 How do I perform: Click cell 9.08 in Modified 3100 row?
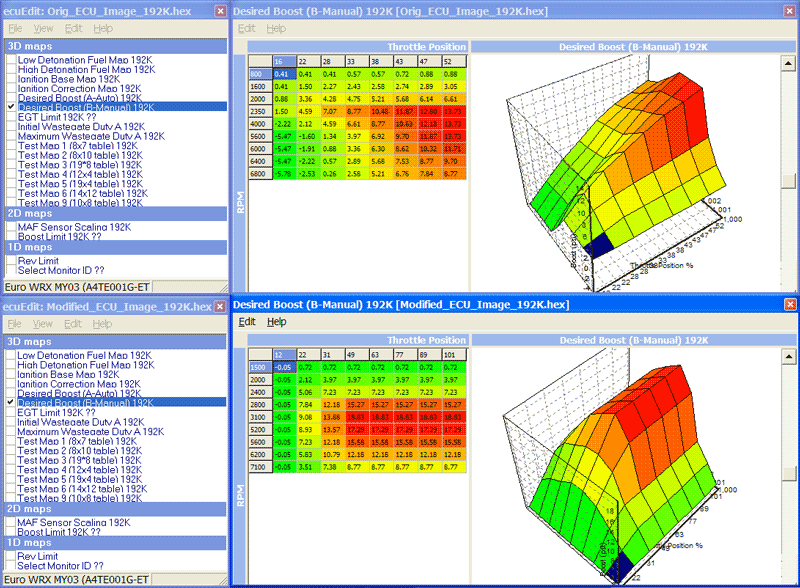click(x=309, y=417)
